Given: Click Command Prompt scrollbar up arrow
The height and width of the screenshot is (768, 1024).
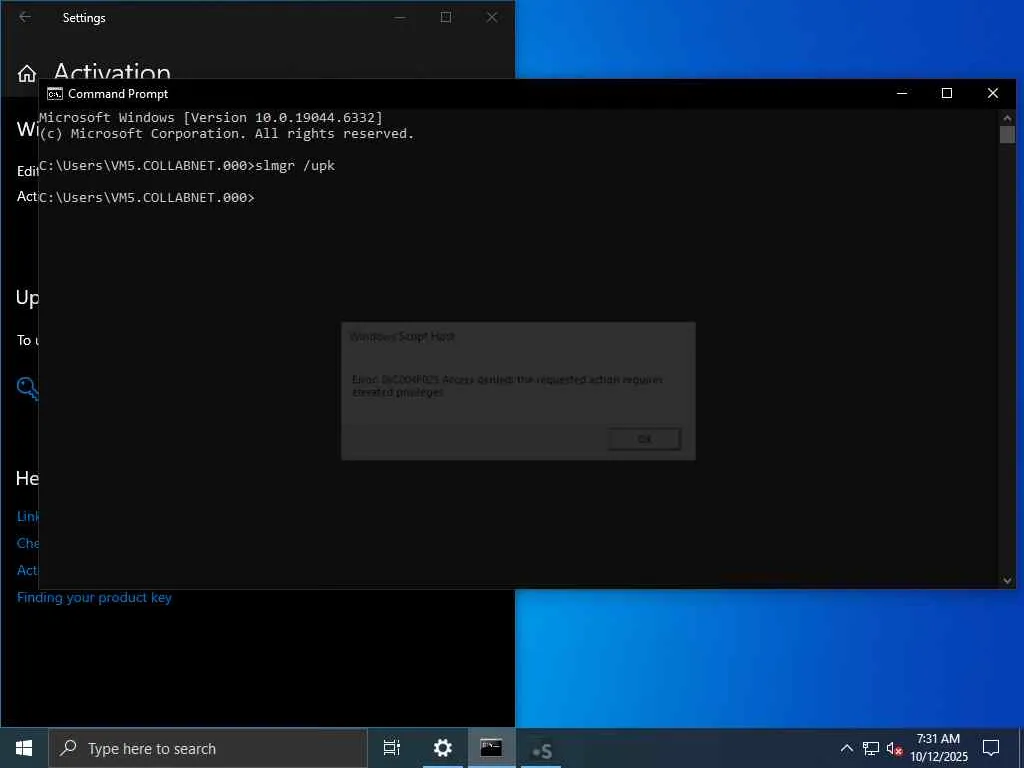Looking at the screenshot, I should coord(1007,118).
